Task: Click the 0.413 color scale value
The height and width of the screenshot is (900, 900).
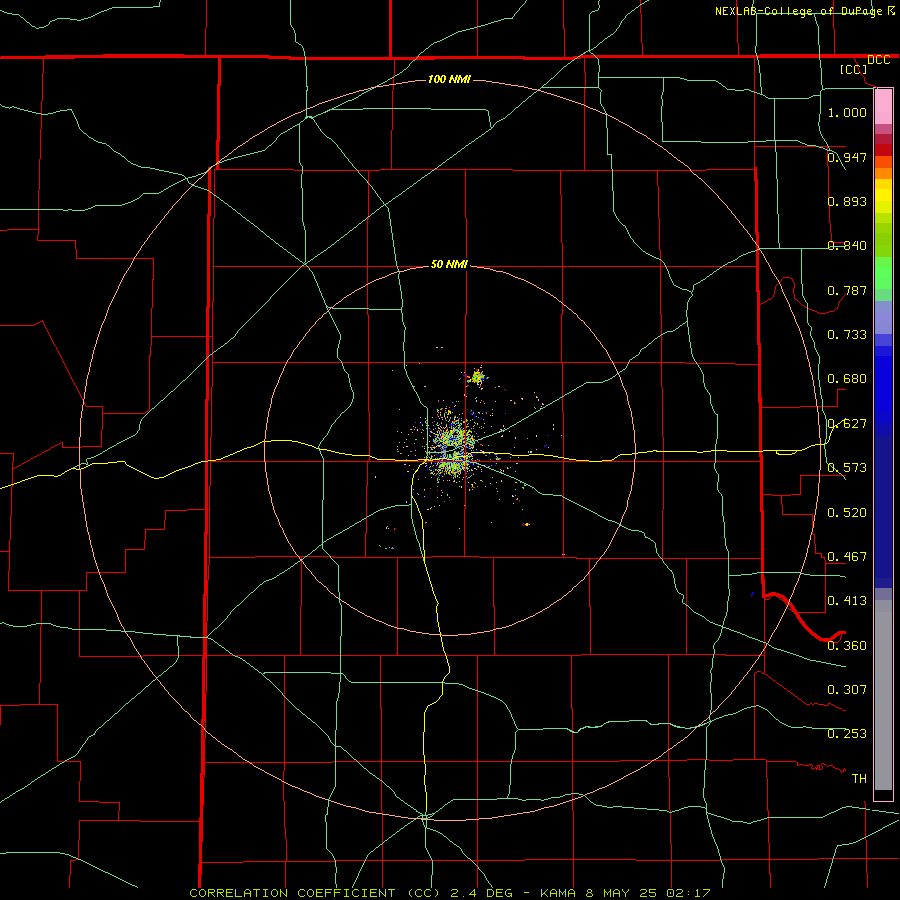Action: click(x=847, y=600)
